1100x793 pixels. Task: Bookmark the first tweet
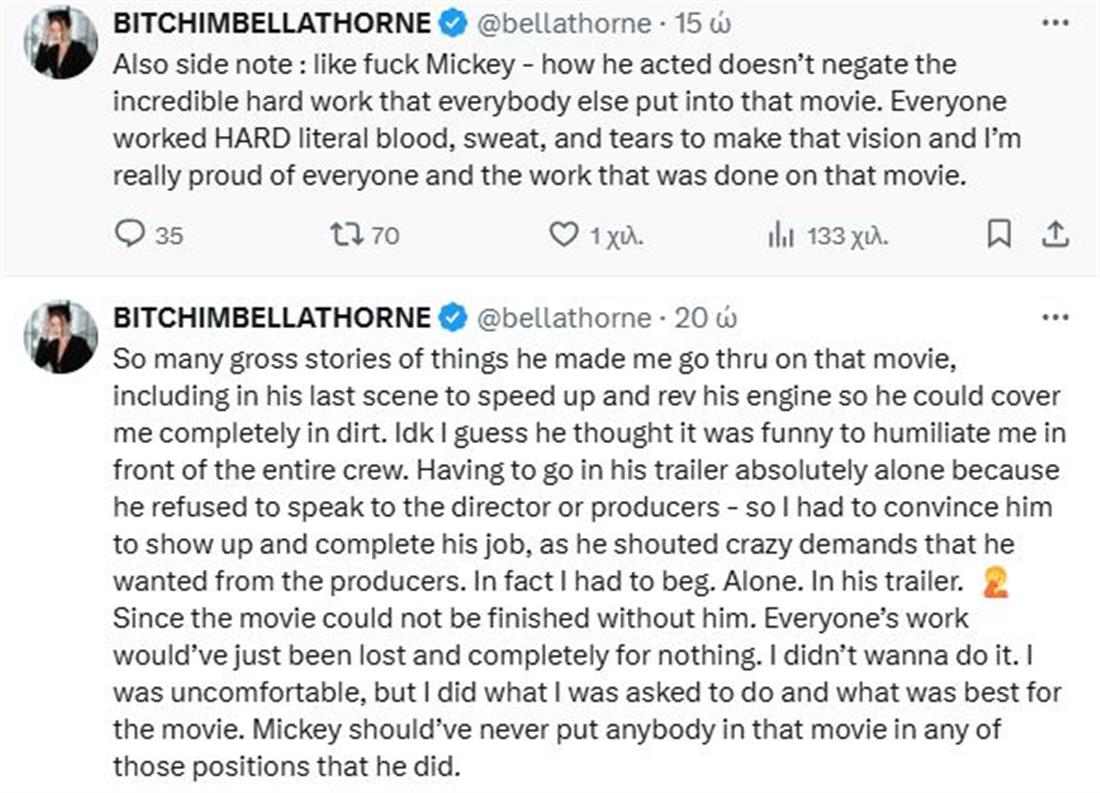(998, 235)
